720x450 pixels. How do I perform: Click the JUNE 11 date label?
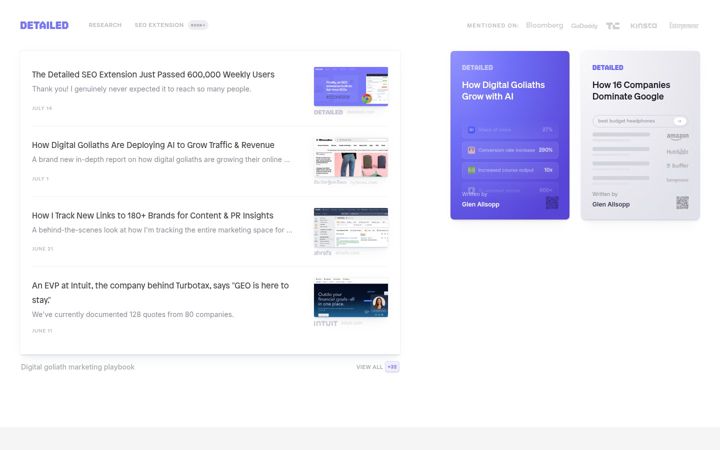click(x=42, y=331)
